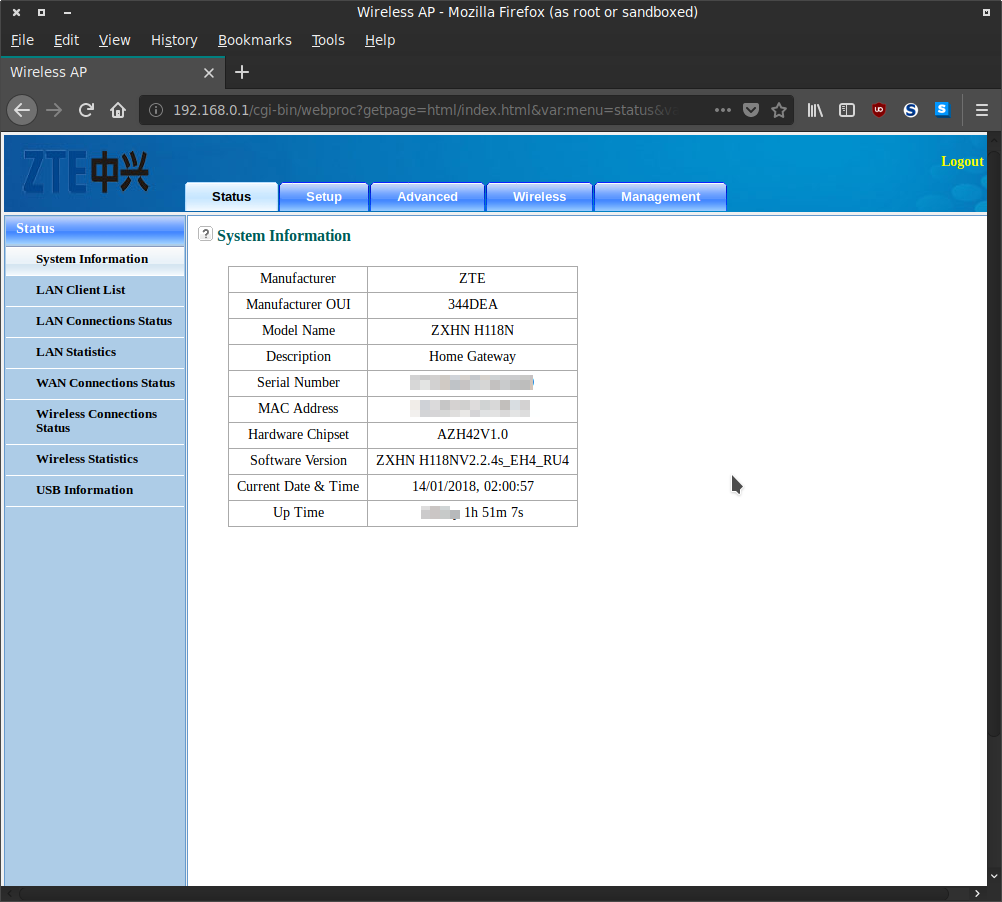This screenshot has height=902, width=1002.
Task: Close the Wireless AP tab
Action: 209,73
